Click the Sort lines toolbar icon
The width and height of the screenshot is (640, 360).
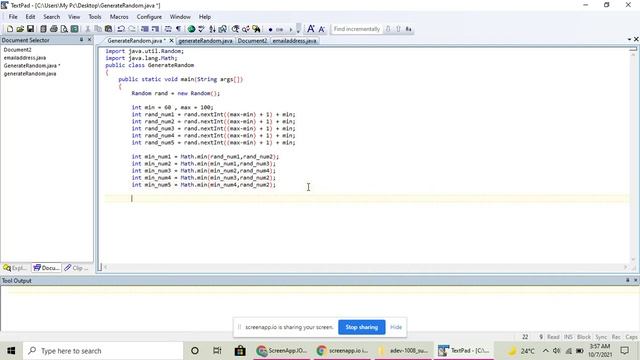212,29
